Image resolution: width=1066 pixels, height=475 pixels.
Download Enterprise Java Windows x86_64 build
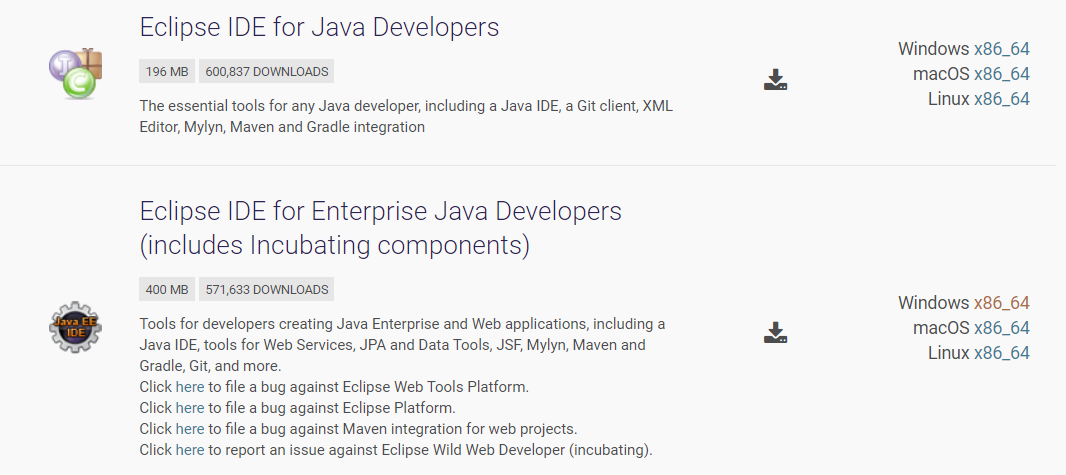(1001, 302)
